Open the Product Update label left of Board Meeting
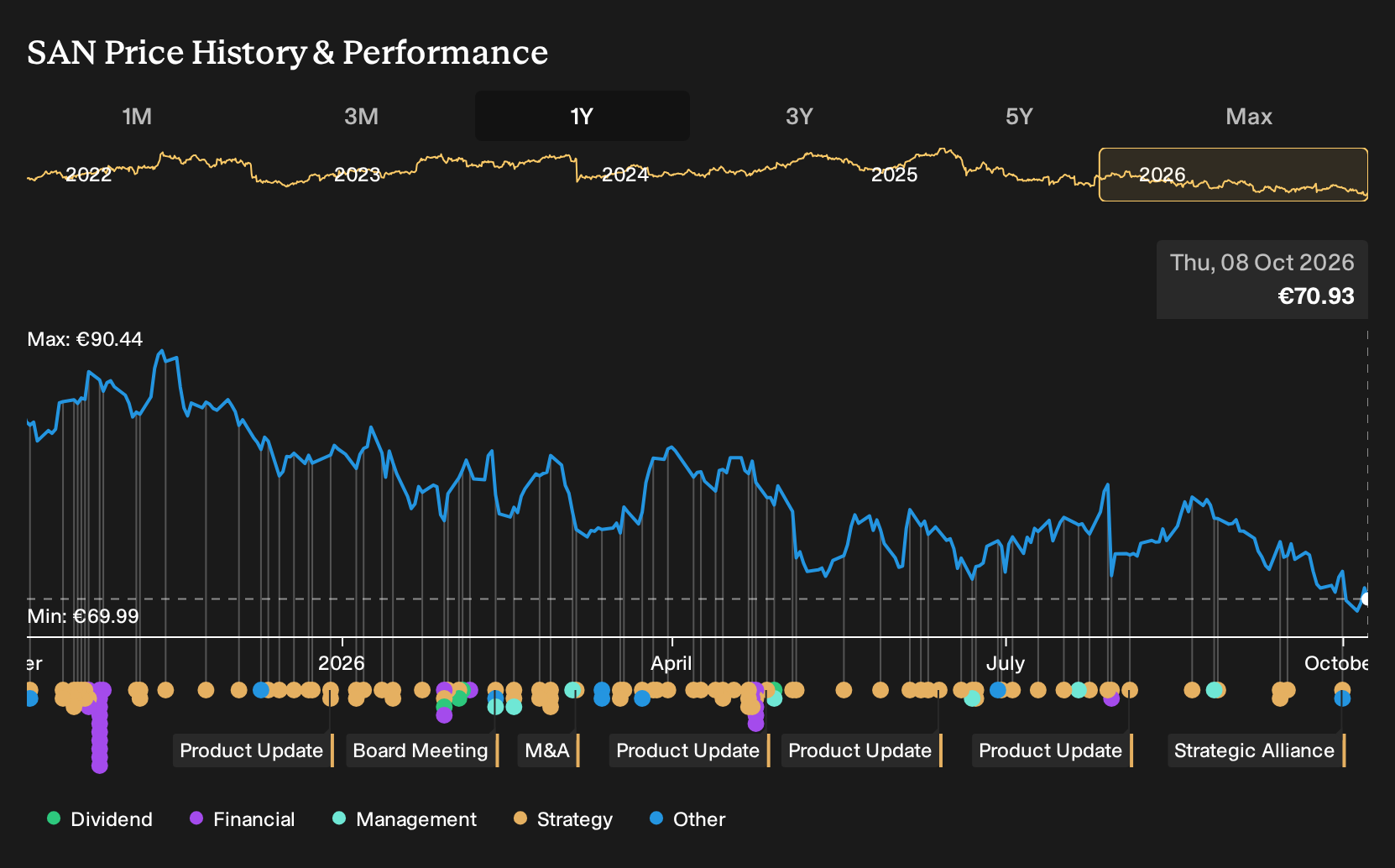1395x868 pixels. (253, 750)
